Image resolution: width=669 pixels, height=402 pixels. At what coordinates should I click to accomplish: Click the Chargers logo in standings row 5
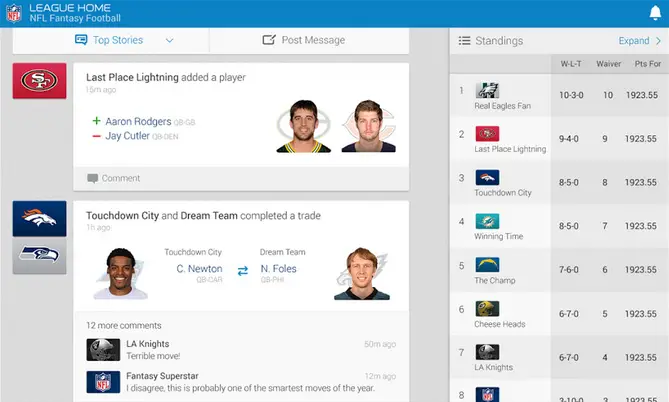pos(487,265)
